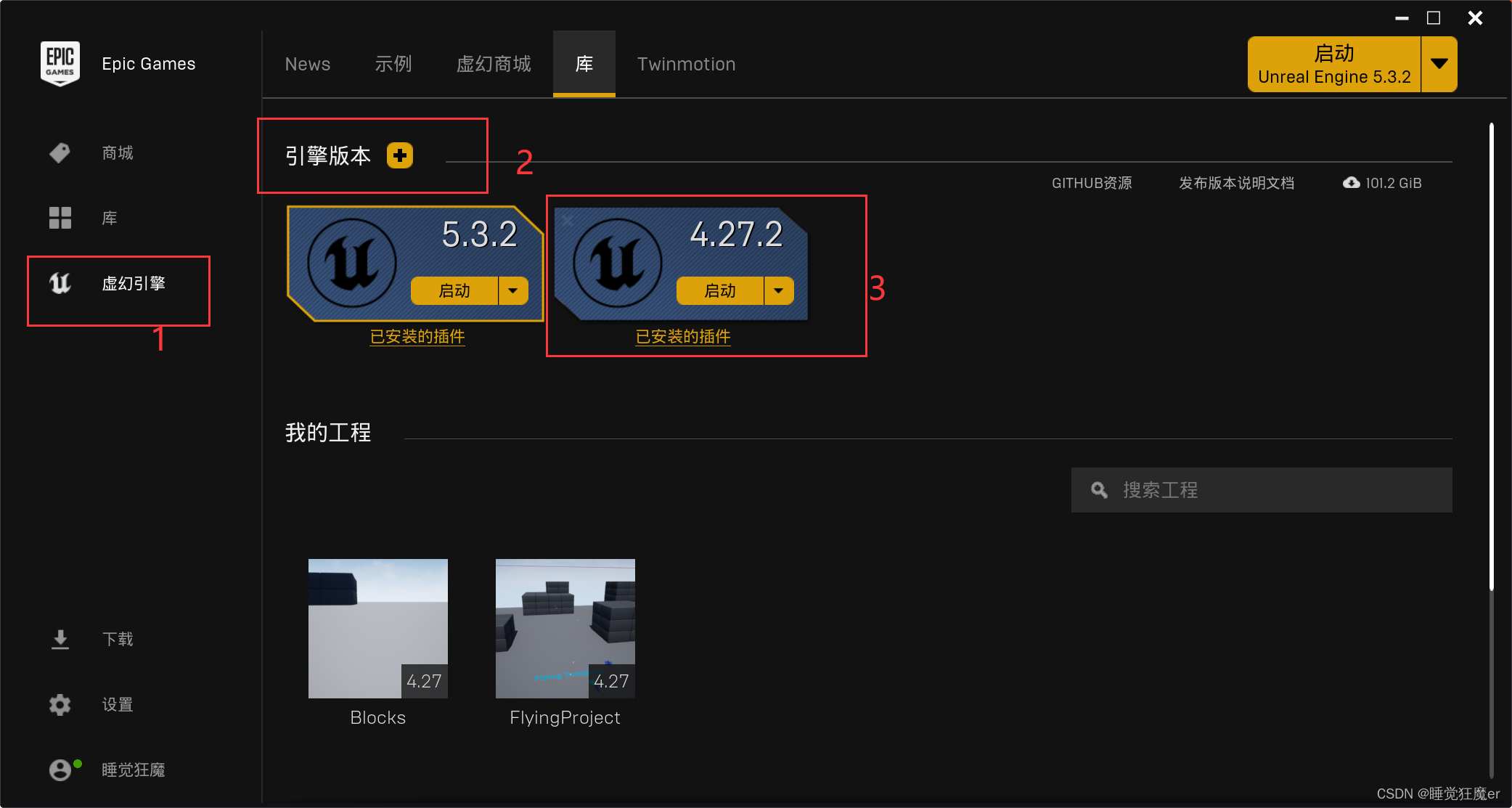
Task: Switch to the 虚幻商城 tab
Action: tap(494, 64)
